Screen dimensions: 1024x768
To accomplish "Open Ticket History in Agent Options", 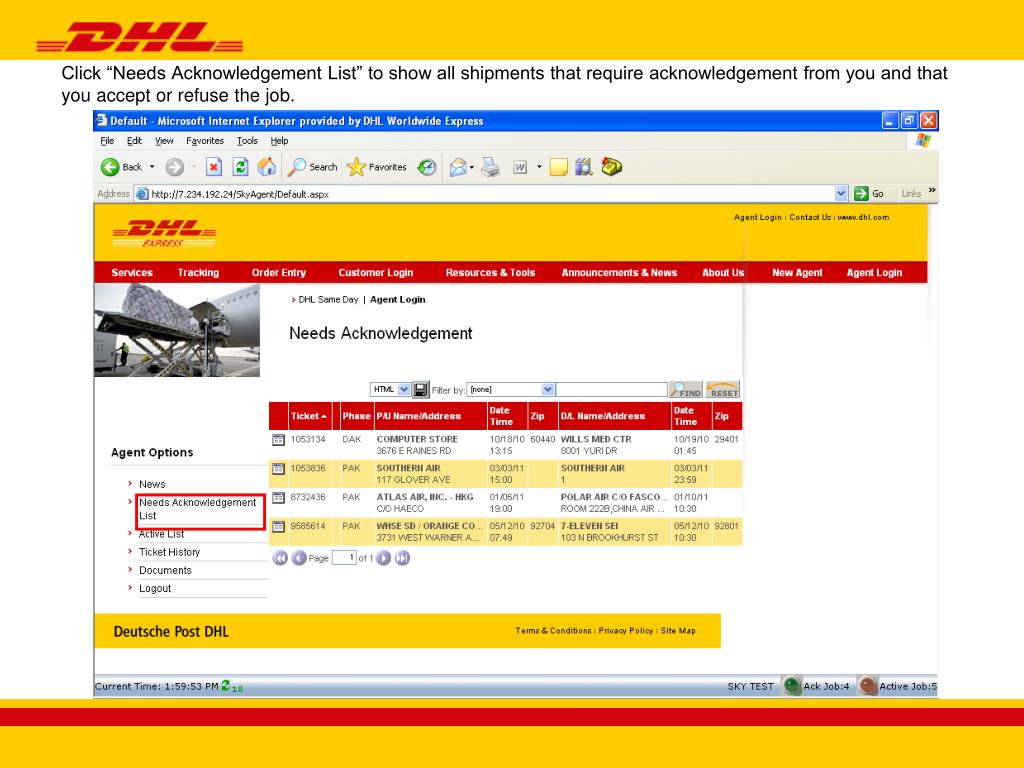I will pyautogui.click(x=169, y=552).
